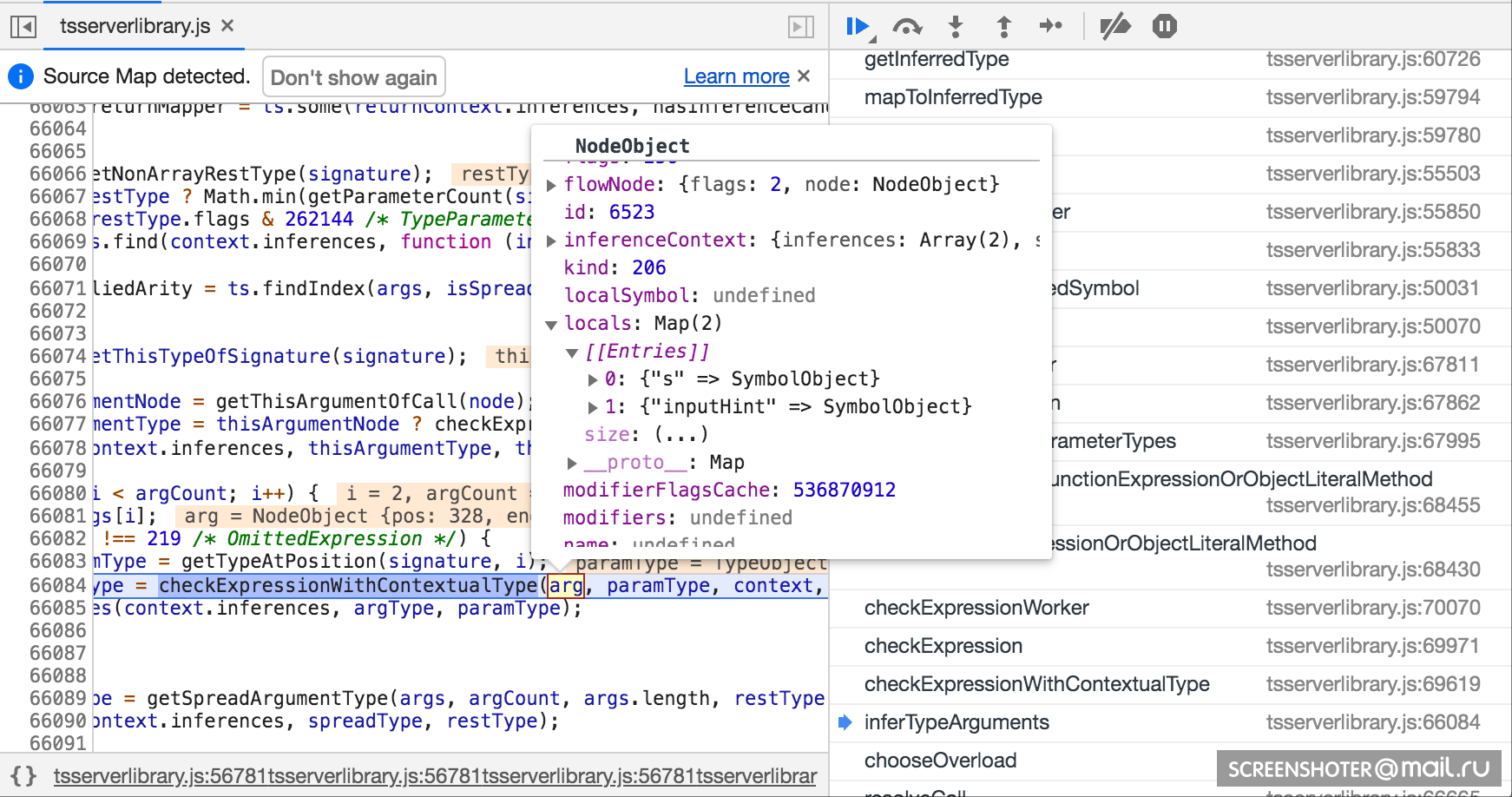
Task: Step out of the current function
Action: pyautogui.click(x=1003, y=27)
